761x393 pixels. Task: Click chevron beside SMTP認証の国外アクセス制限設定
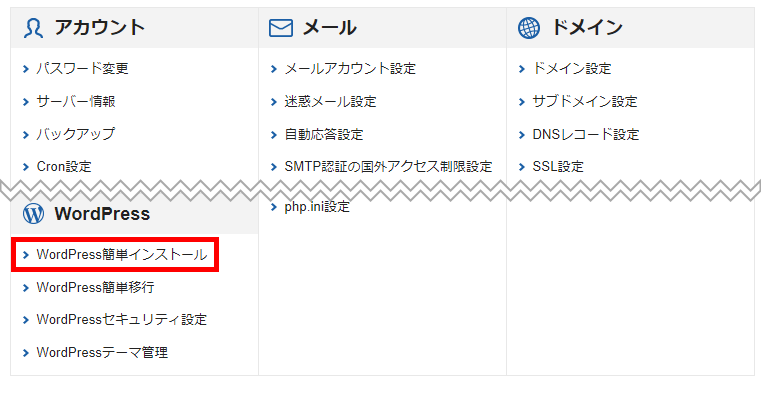[274, 167]
